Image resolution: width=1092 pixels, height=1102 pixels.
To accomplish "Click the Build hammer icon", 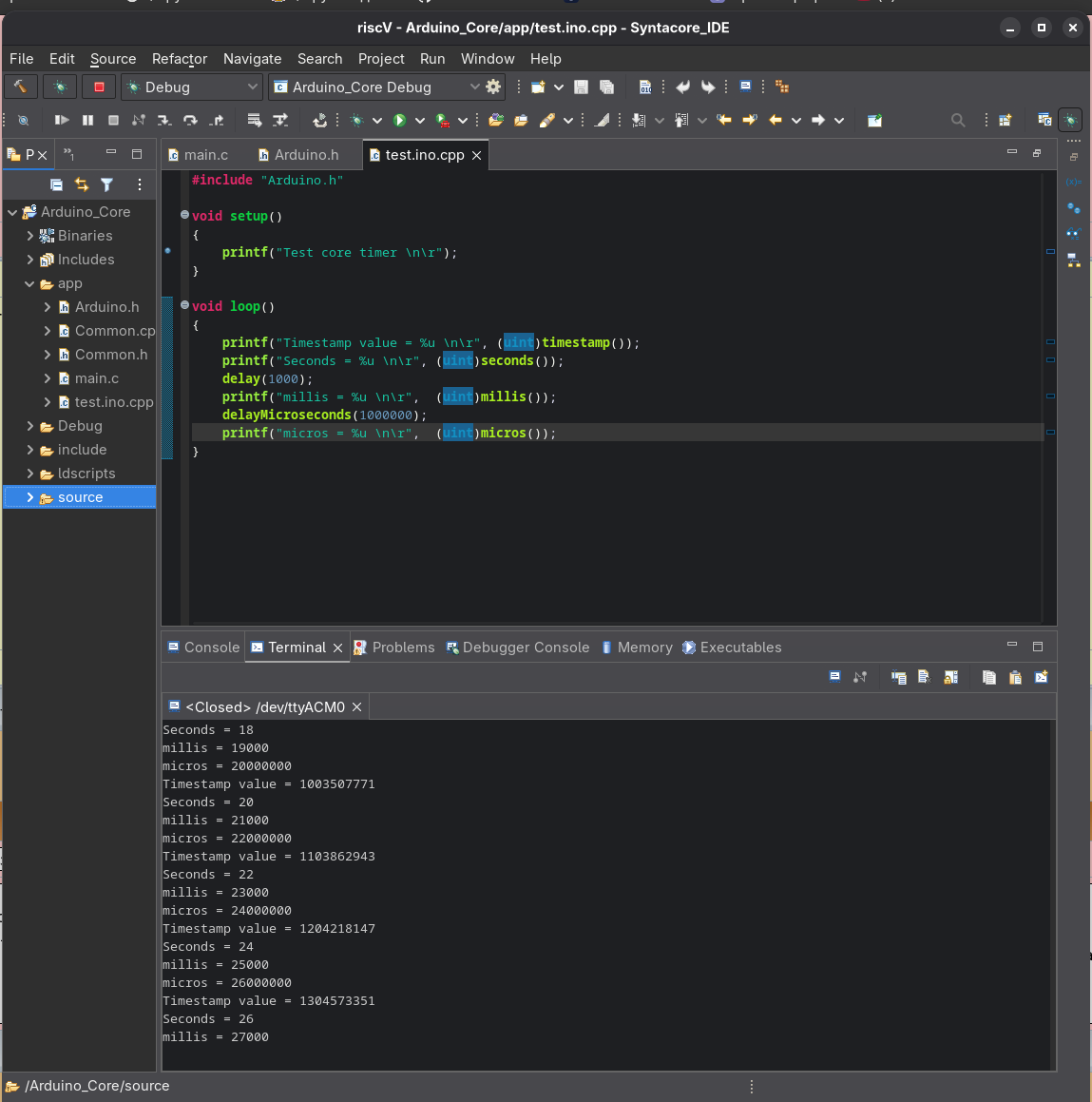I will pos(20,87).
